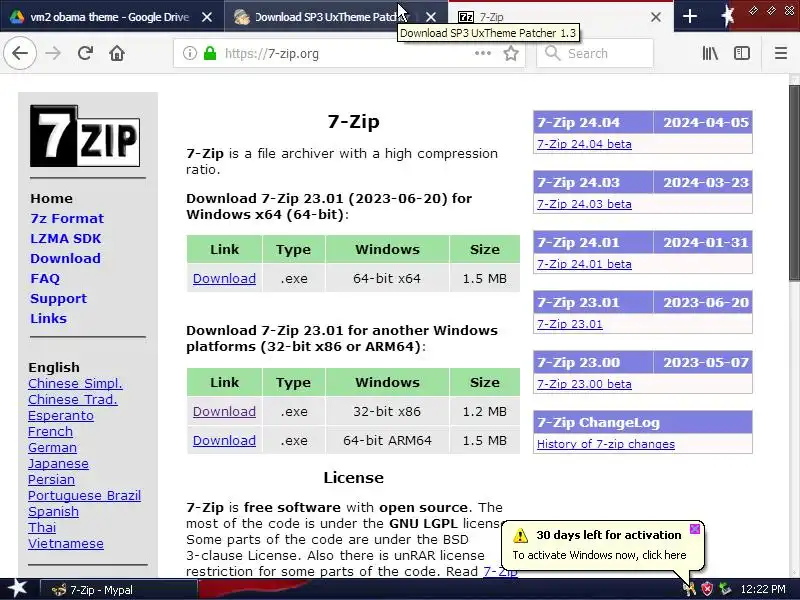
Task: Click the 12:22 PM taskbar clock
Action: point(763,589)
